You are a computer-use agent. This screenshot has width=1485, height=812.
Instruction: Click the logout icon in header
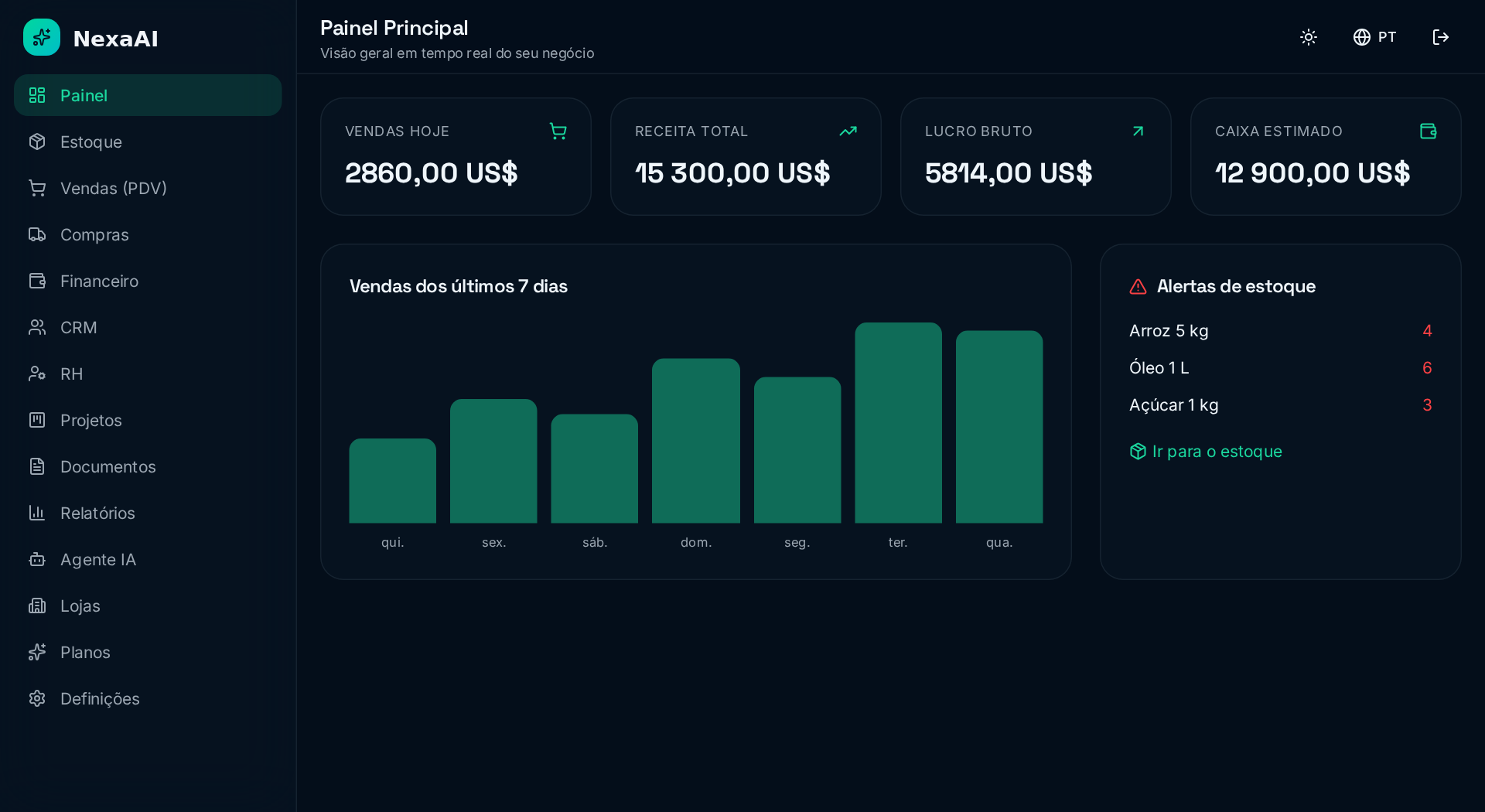(x=1440, y=37)
